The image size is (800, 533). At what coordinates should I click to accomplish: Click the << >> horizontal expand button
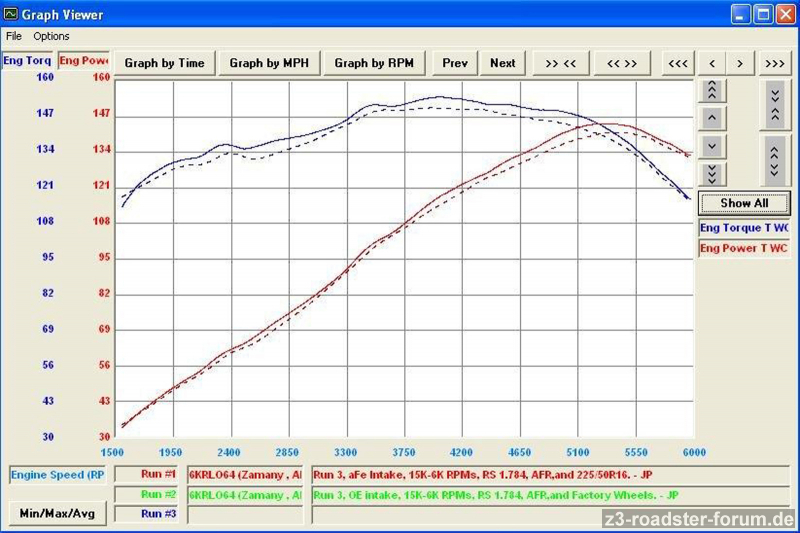pos(622,63)
